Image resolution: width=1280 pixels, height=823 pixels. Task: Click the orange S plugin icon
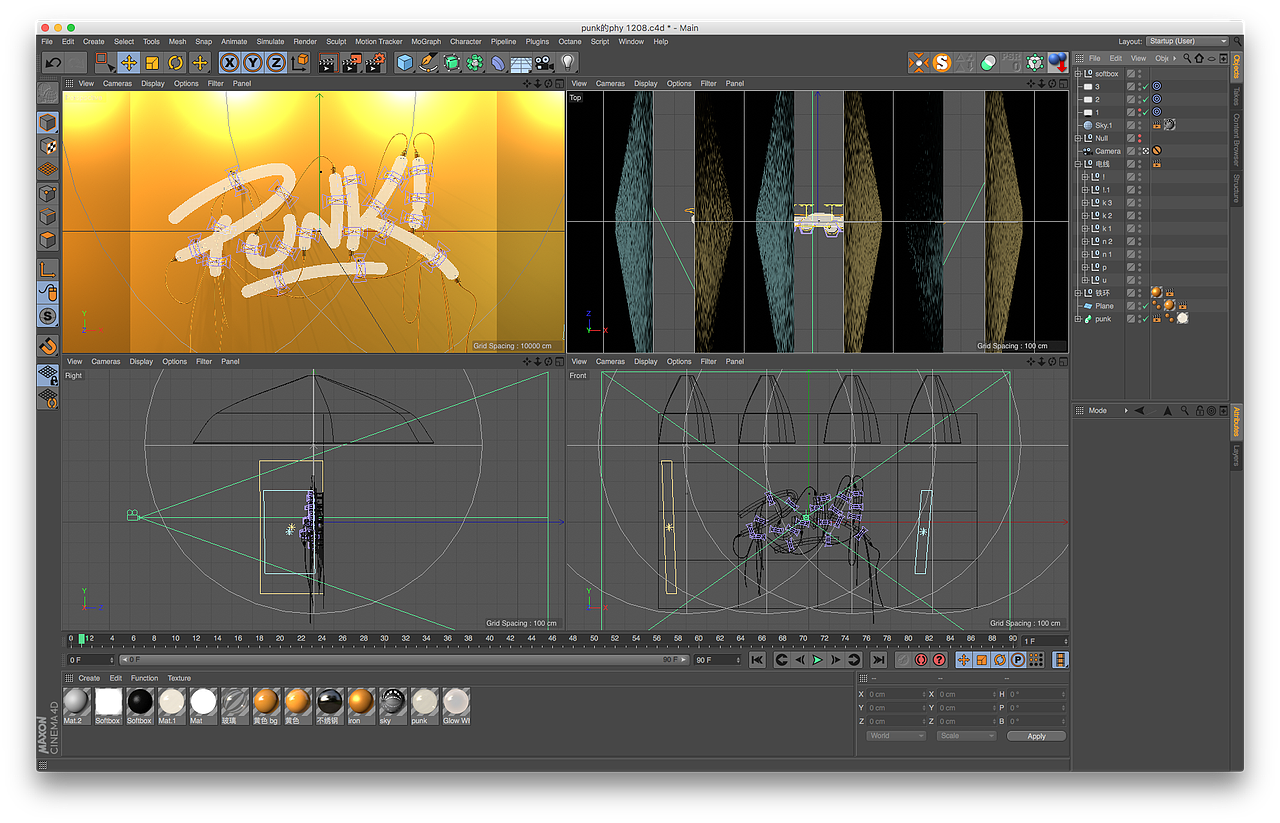(942, 63)
